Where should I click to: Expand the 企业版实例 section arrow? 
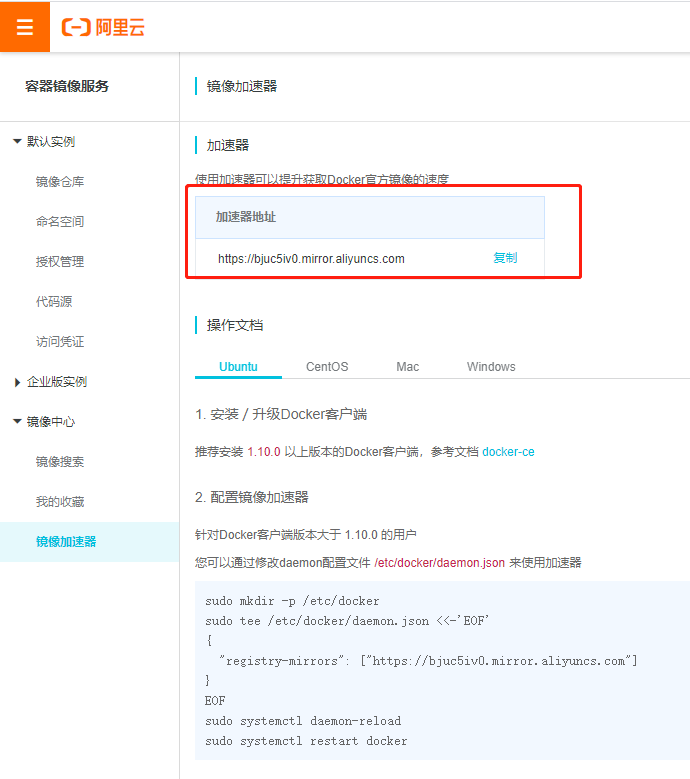click(x=17, y=382)
